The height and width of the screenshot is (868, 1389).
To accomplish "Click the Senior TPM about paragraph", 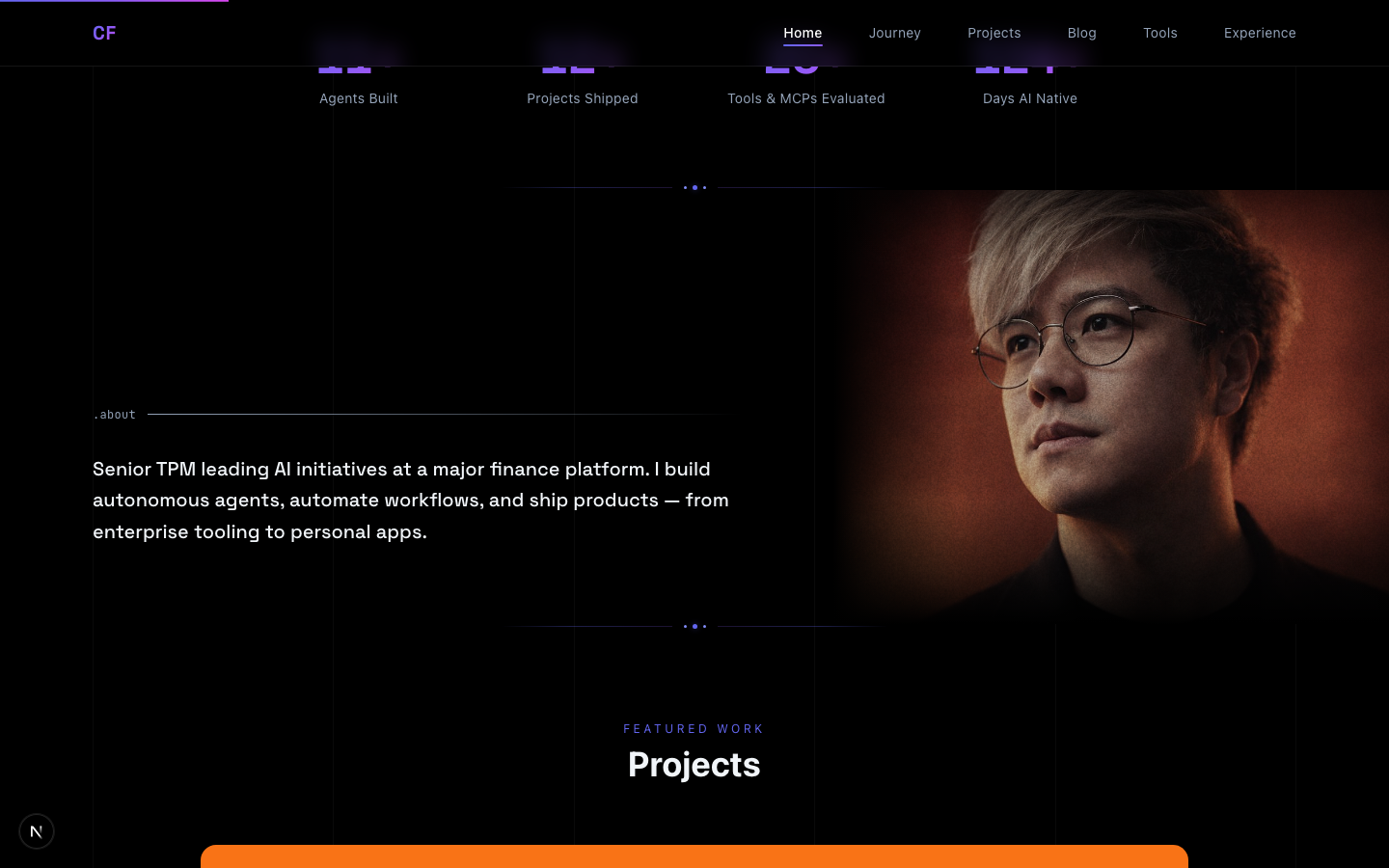I will pyautogui.click(x=411, y=501).
